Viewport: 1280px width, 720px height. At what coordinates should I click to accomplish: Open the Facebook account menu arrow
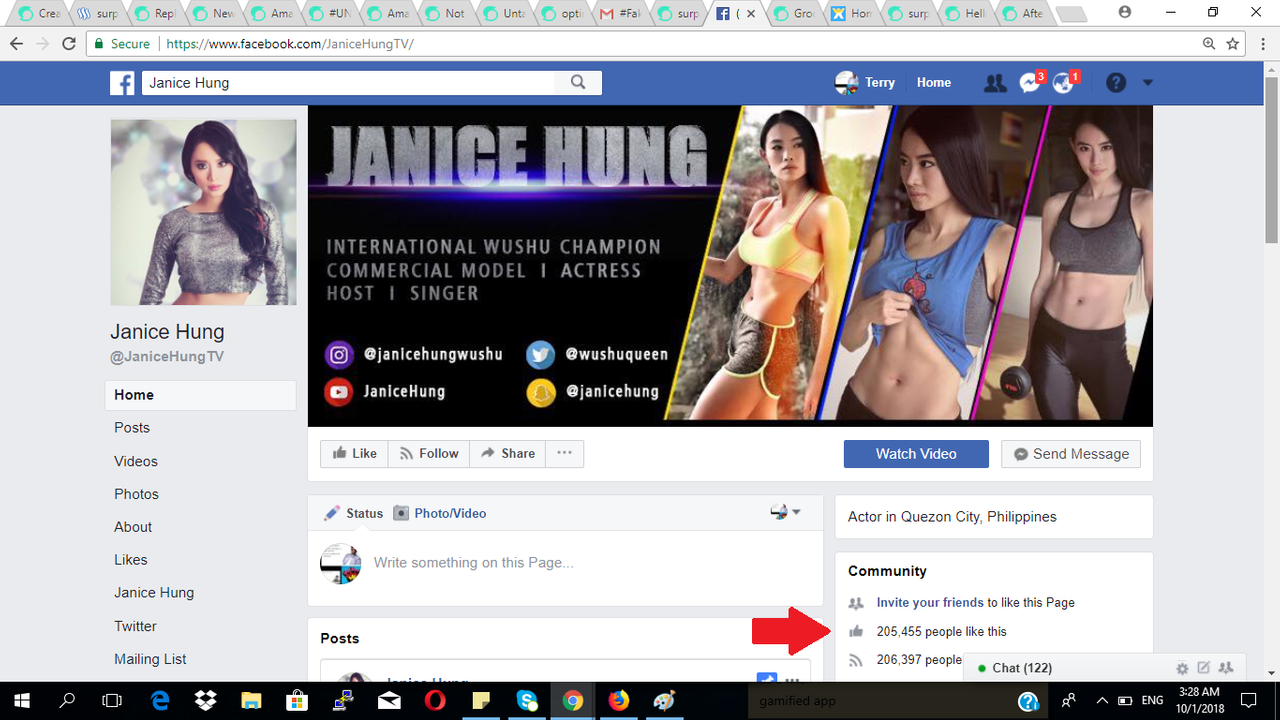[x=1148, y=83]
